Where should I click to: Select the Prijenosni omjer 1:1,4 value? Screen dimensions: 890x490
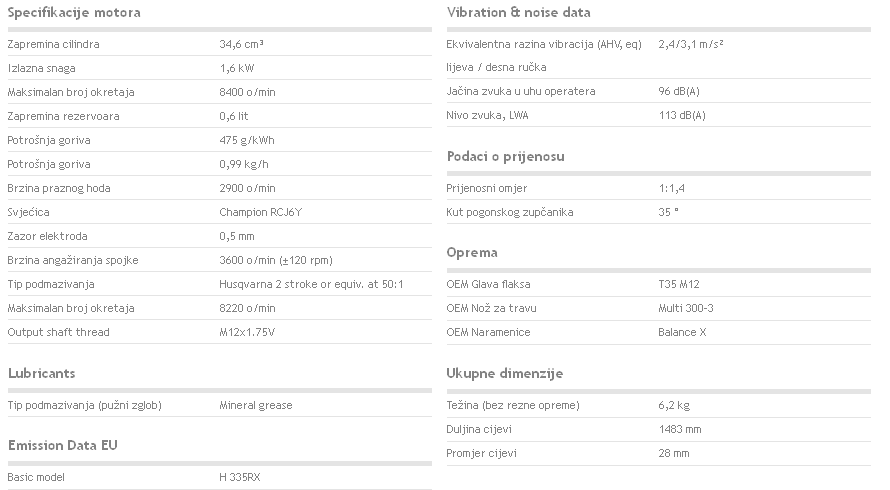671,189
